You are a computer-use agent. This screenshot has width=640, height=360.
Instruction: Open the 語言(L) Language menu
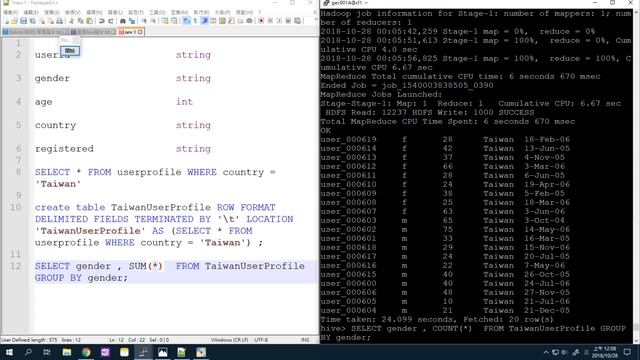pos(116,12)
